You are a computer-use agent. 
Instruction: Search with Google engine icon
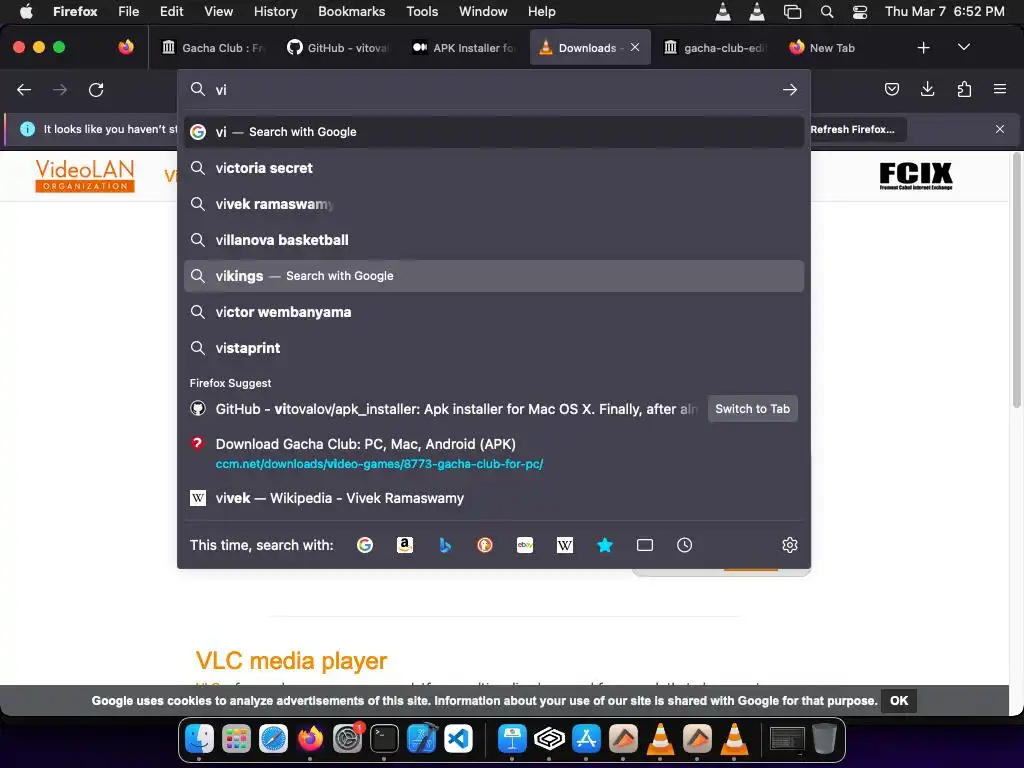tap(365, 545)
